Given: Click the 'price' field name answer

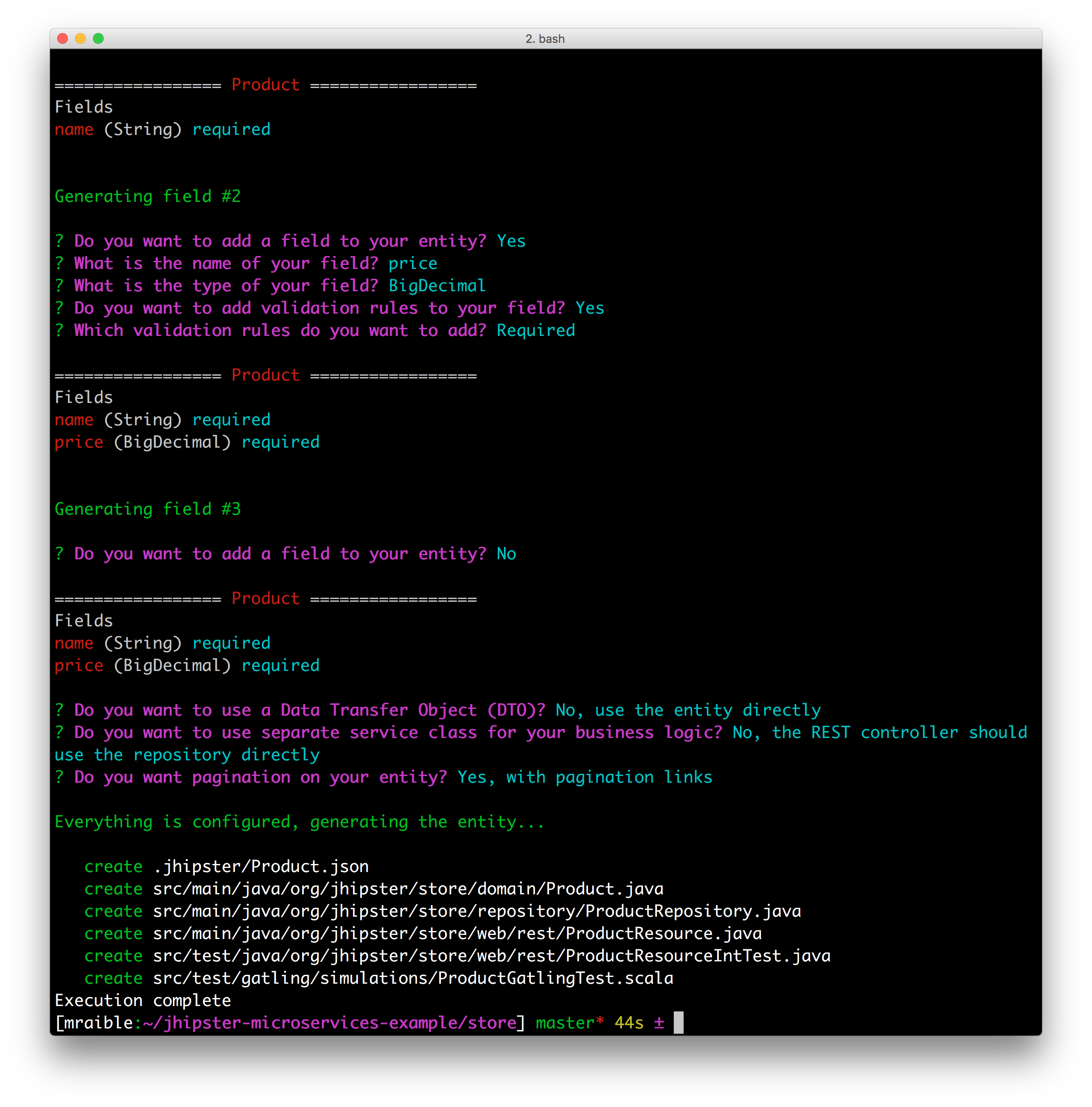Looking at the screenshot, I should (x=413, y=264).
